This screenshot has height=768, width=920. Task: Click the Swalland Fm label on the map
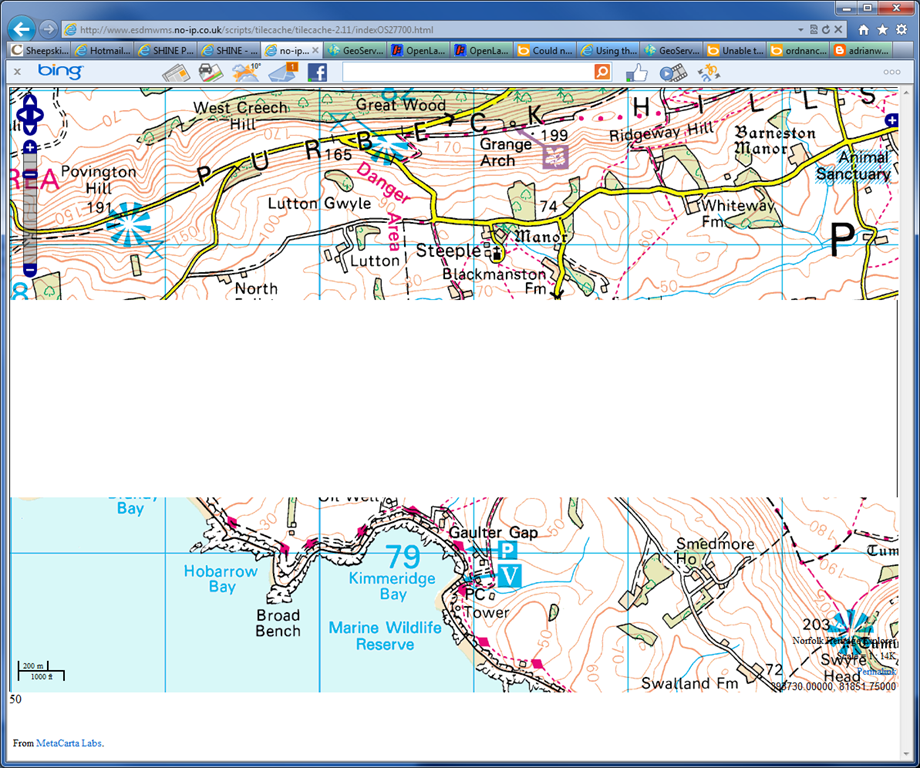[689, 684]
